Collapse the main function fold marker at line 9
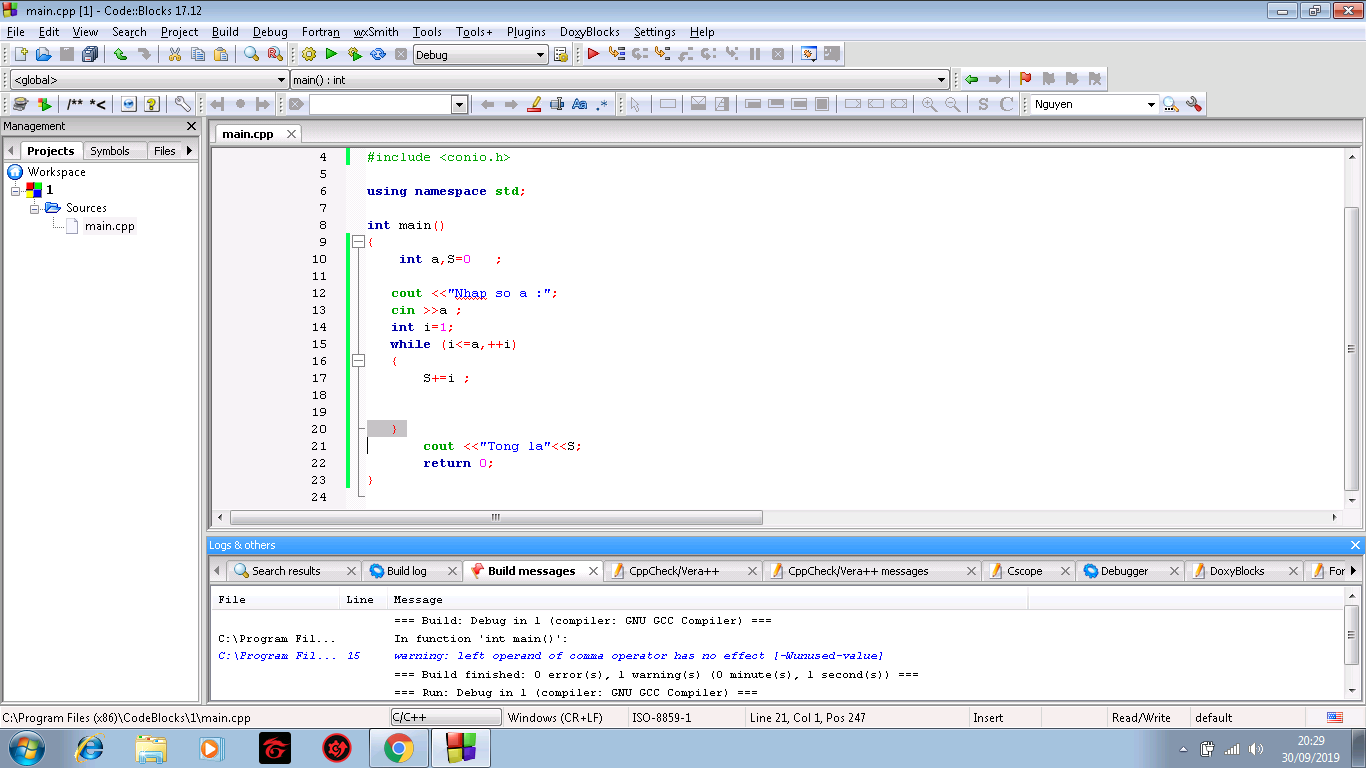Image resolution: width=1366 pixels, height=768 pixels. [358, 242]
